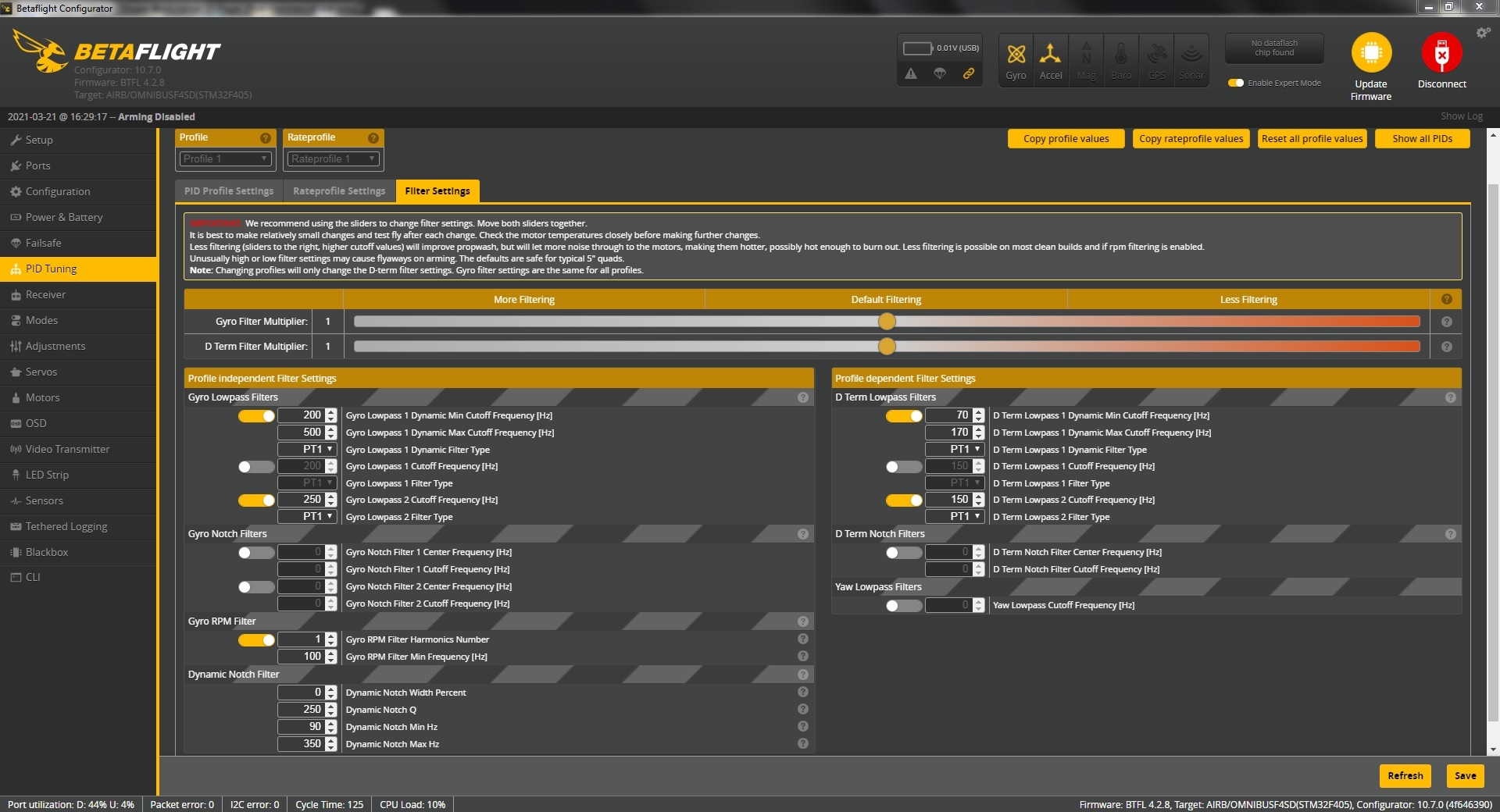Open help for D Term Notch Filters section
The width and height of the screenshot is (1500, 812).
click(x=1451, y=534)
